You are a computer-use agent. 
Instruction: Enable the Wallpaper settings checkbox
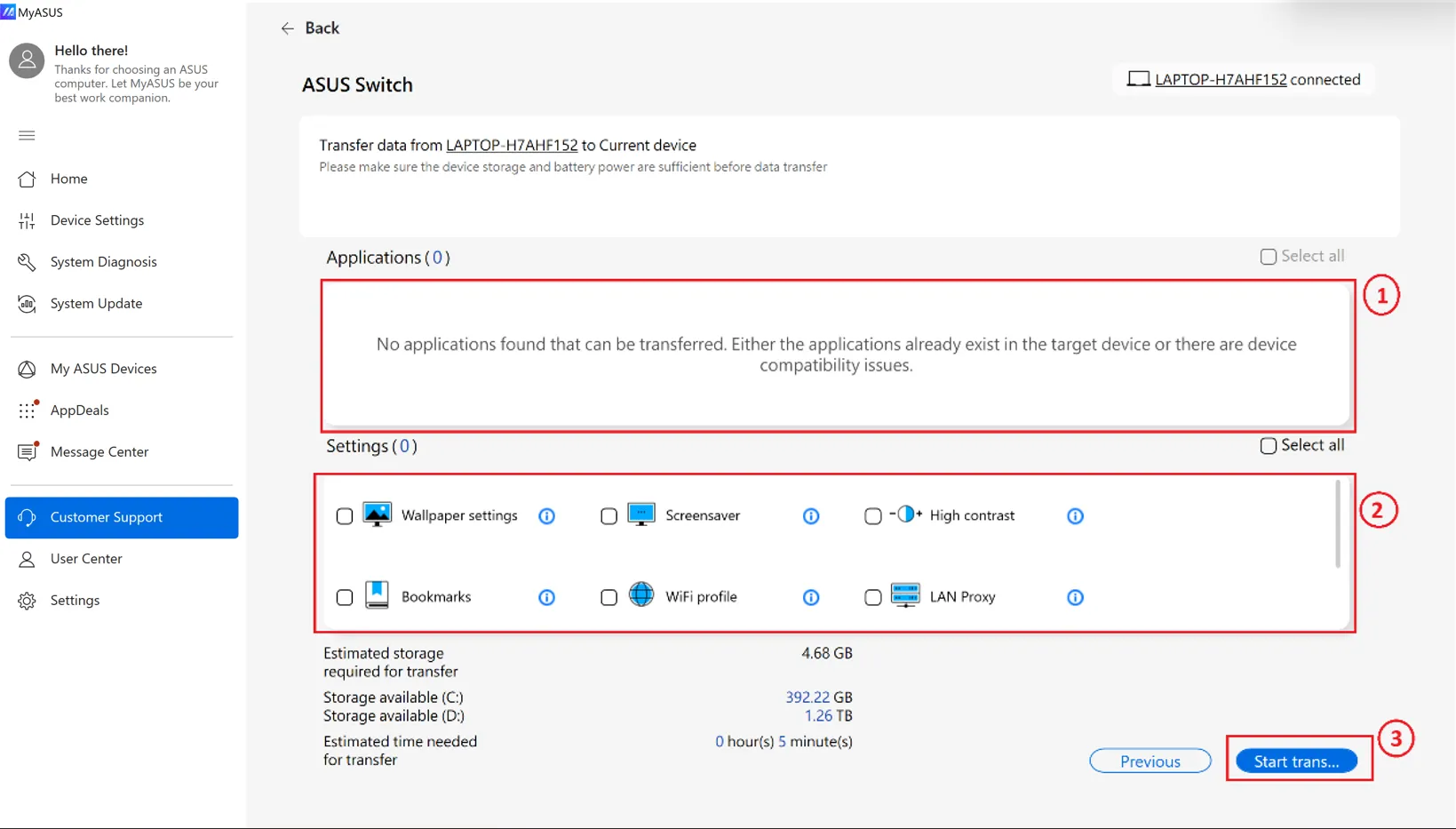[x=345, y=515]
